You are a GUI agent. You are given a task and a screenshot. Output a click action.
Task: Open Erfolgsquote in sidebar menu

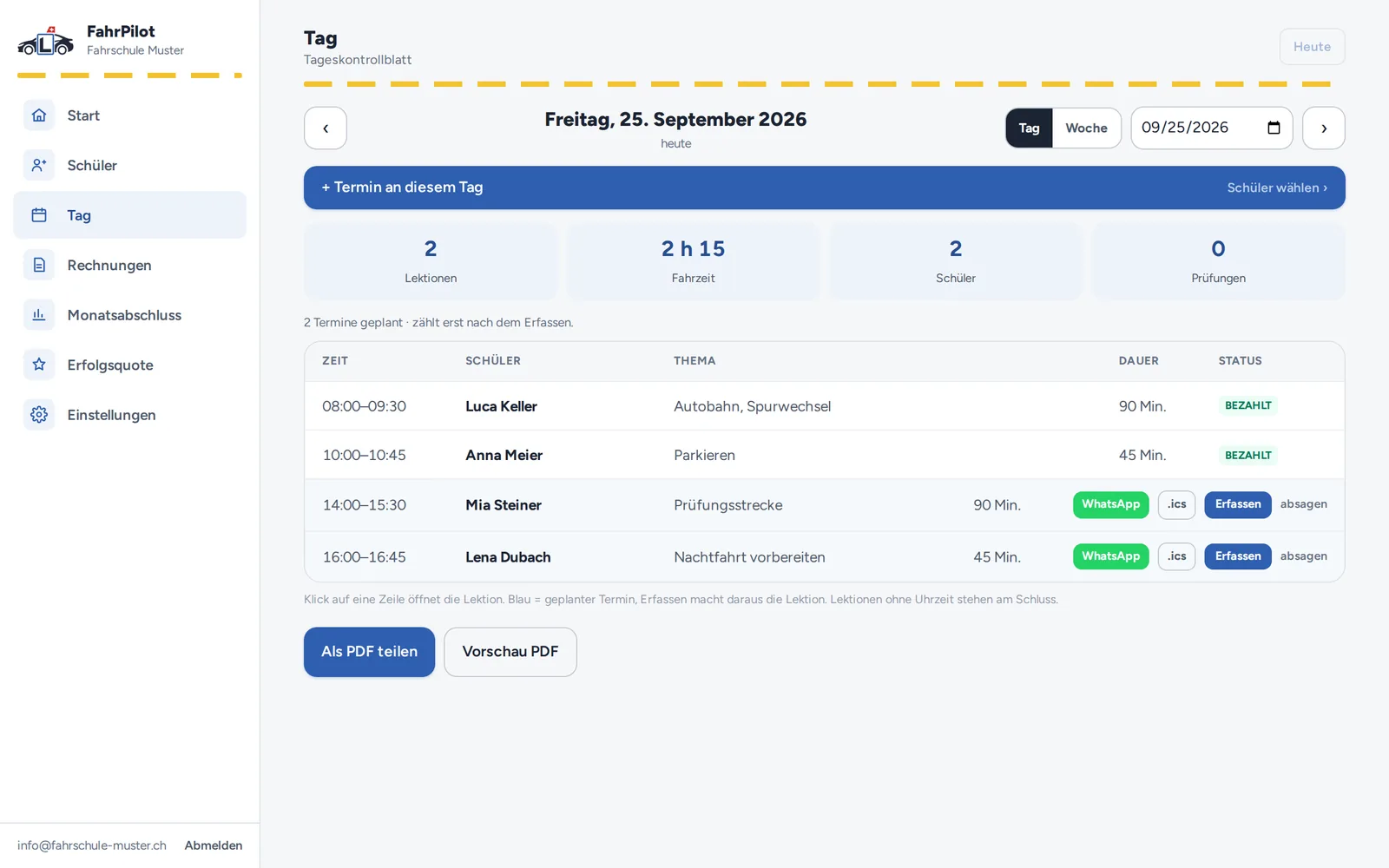click(x=130, y=365)
